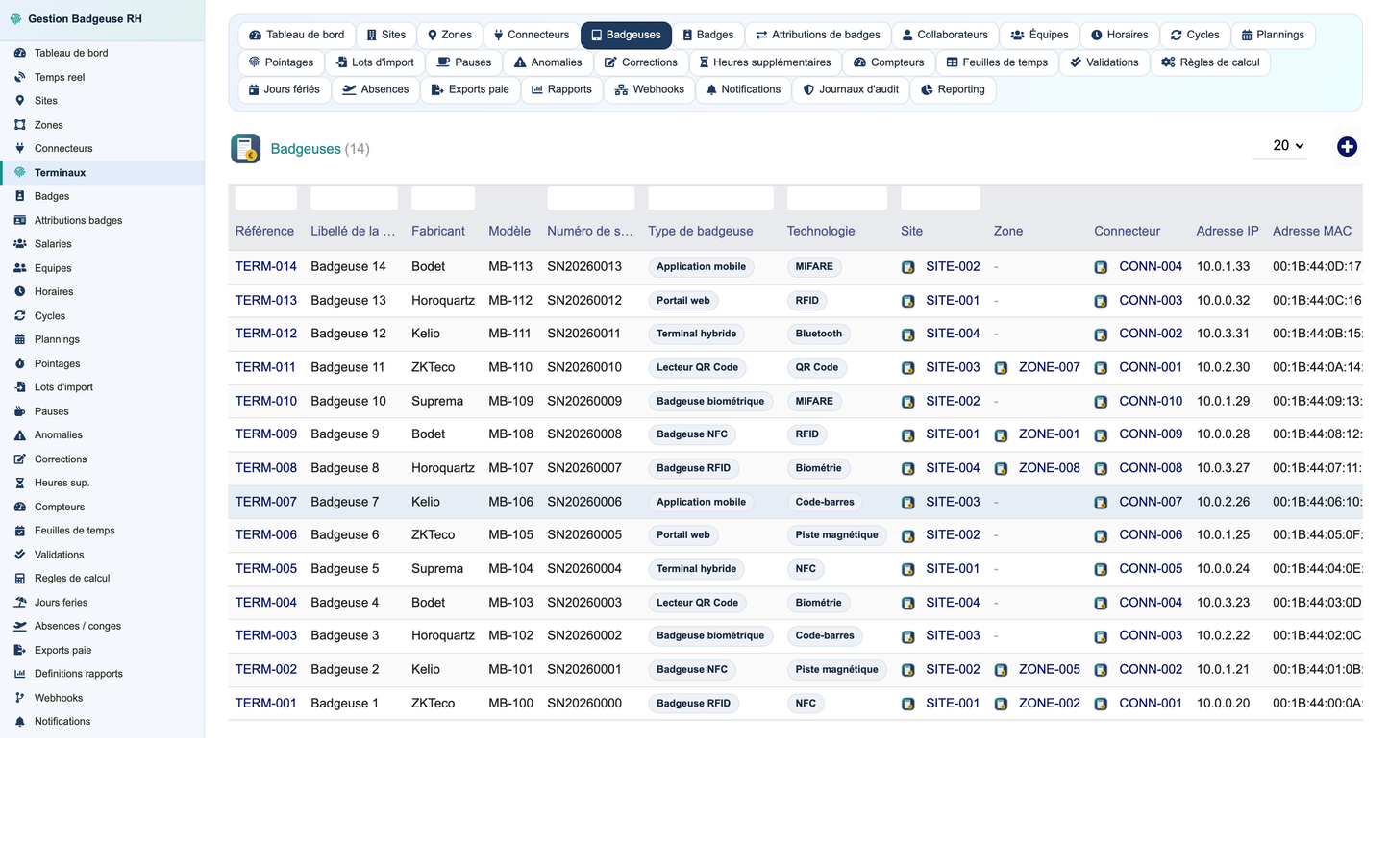The height and width of the screenshot is (868, 1389).
Task: Click the Badgeuse 13 label cell
Action: [348, 300]
